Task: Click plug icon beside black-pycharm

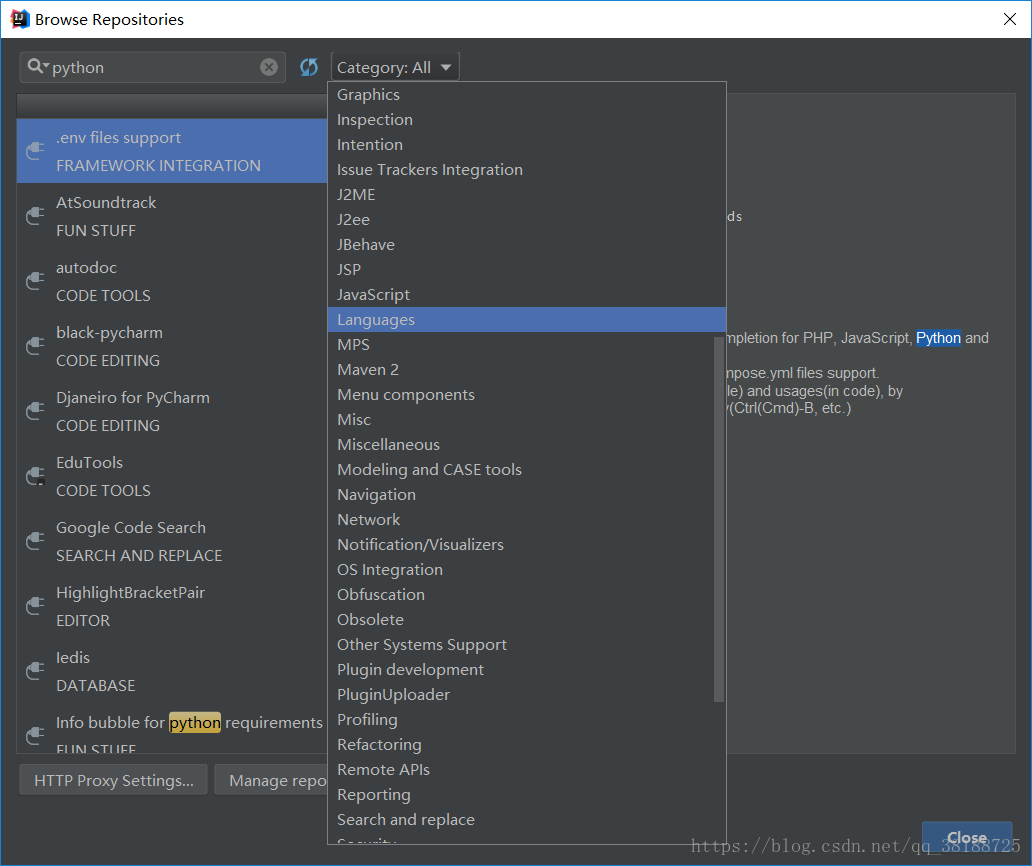Action: pos(35,346)
